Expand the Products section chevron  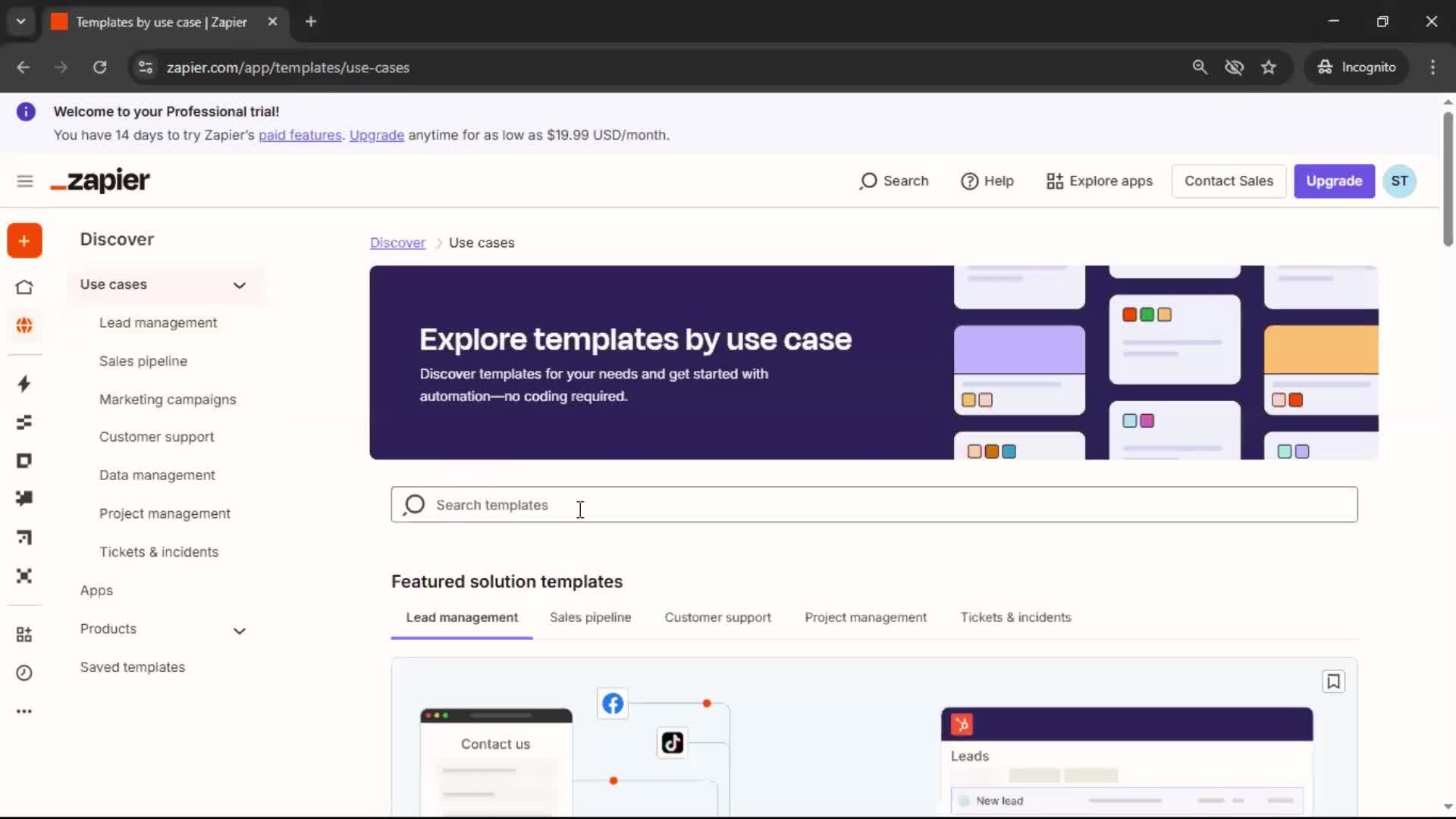click(240, 631)
